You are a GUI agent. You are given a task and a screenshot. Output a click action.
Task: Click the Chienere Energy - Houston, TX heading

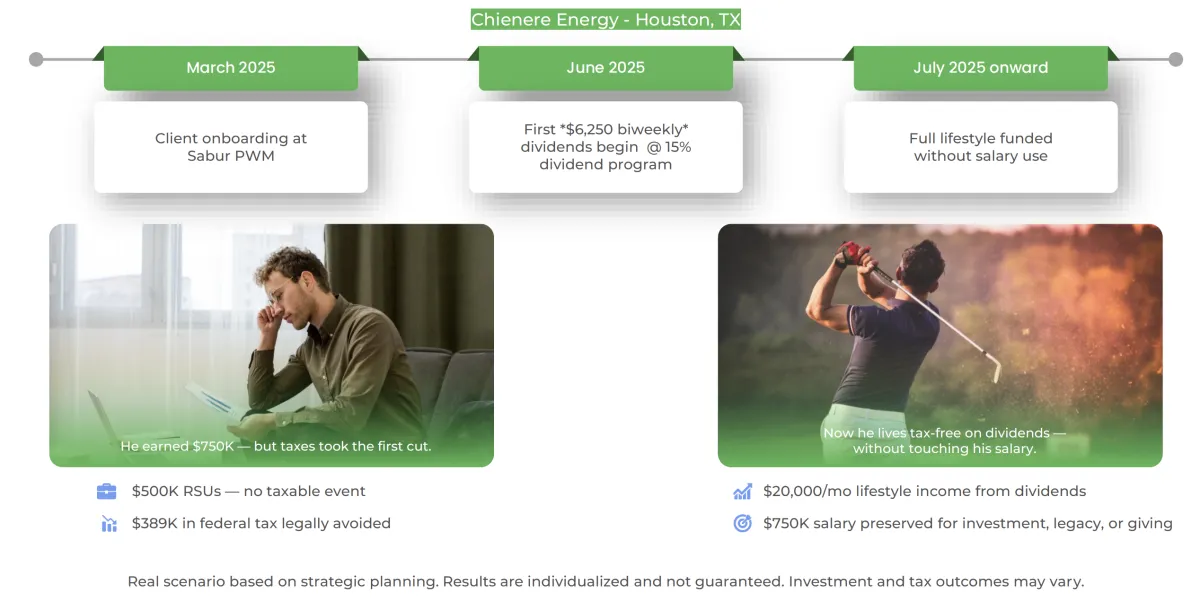(x=606, y=20)
